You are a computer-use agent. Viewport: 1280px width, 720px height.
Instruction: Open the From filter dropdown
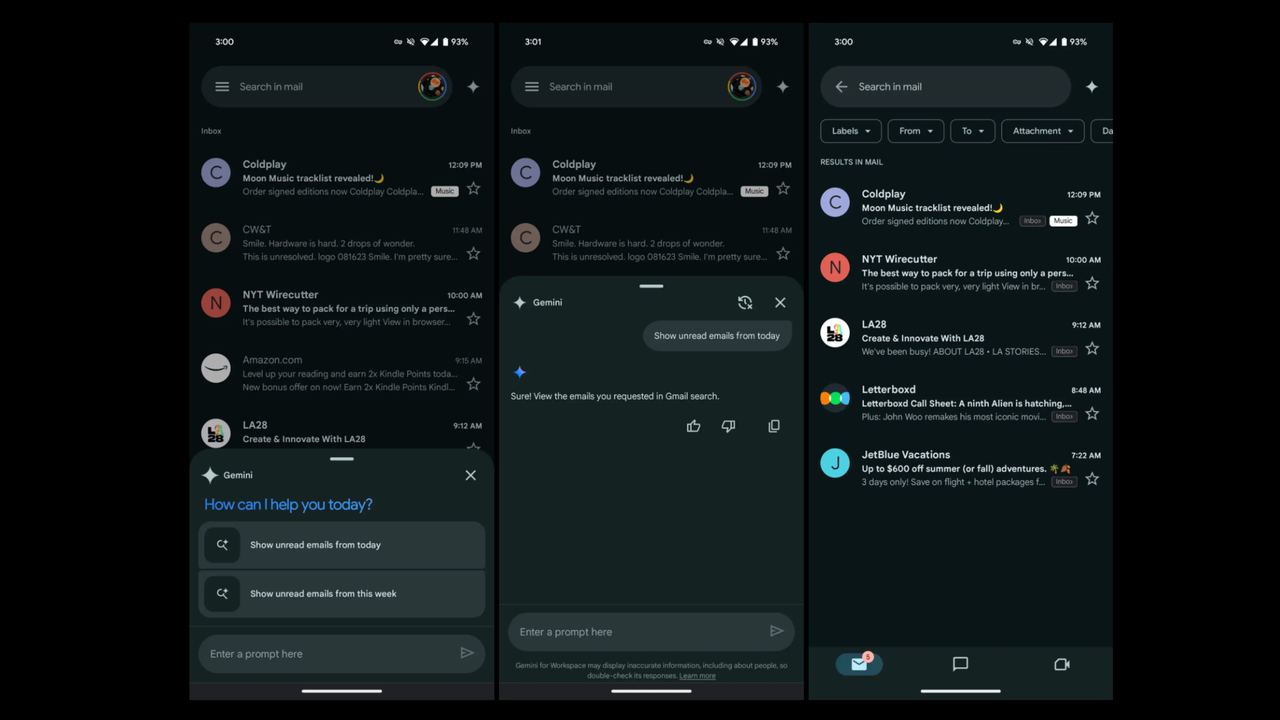[915, 130]
